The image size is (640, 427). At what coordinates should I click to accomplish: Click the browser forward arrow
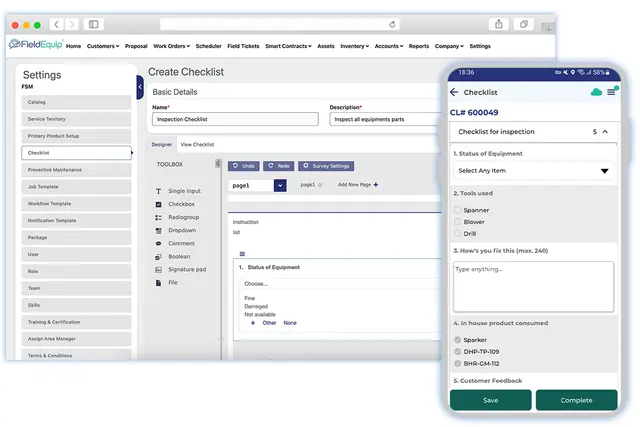[72, 24]
